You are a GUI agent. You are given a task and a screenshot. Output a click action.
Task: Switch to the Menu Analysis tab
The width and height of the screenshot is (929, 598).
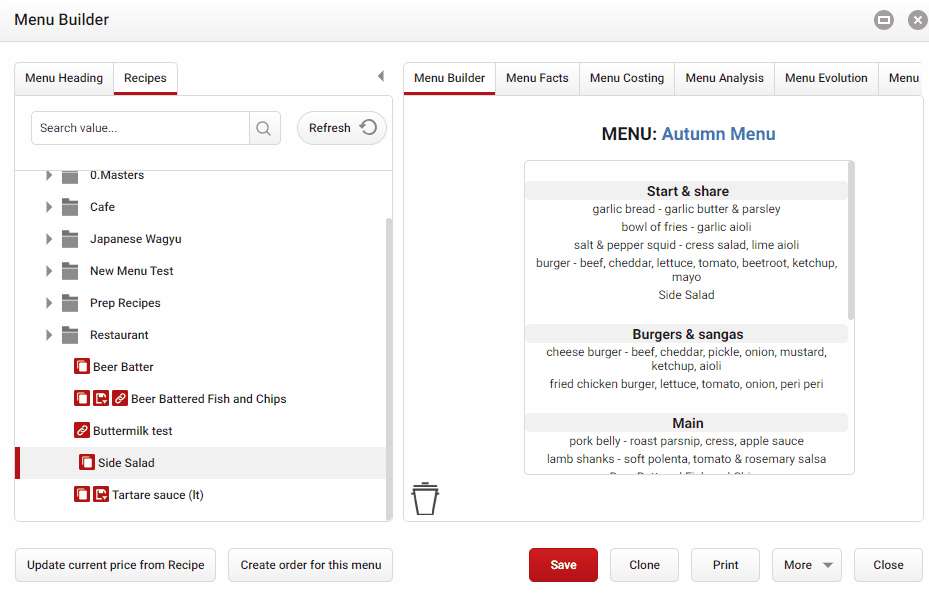pyautogui.click(x=724, y=77)
